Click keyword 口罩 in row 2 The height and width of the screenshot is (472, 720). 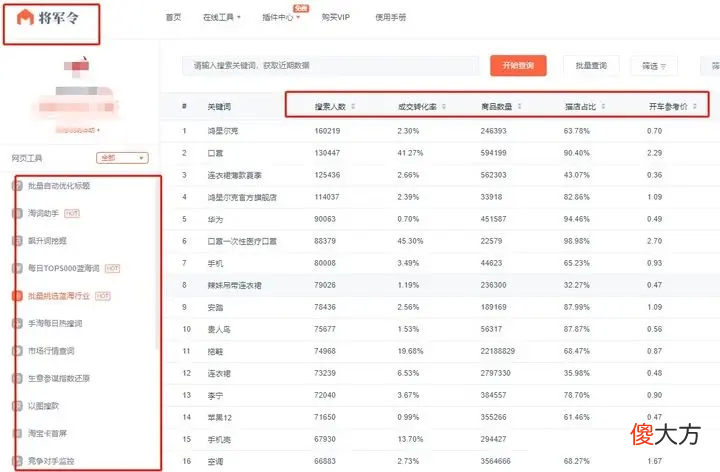coord(215,153)
